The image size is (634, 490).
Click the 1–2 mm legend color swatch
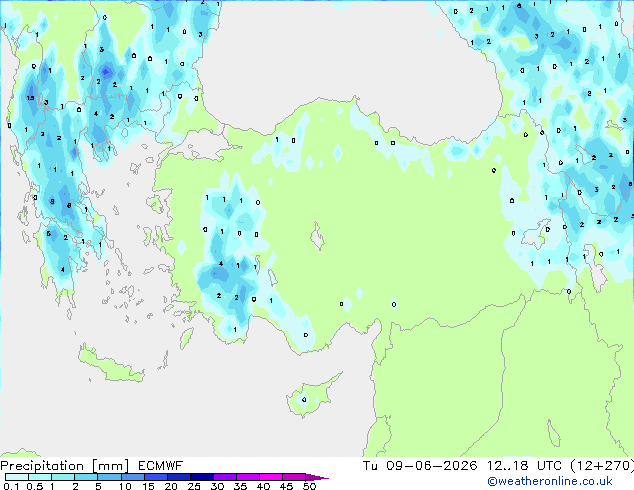click(x=63, y=477)
